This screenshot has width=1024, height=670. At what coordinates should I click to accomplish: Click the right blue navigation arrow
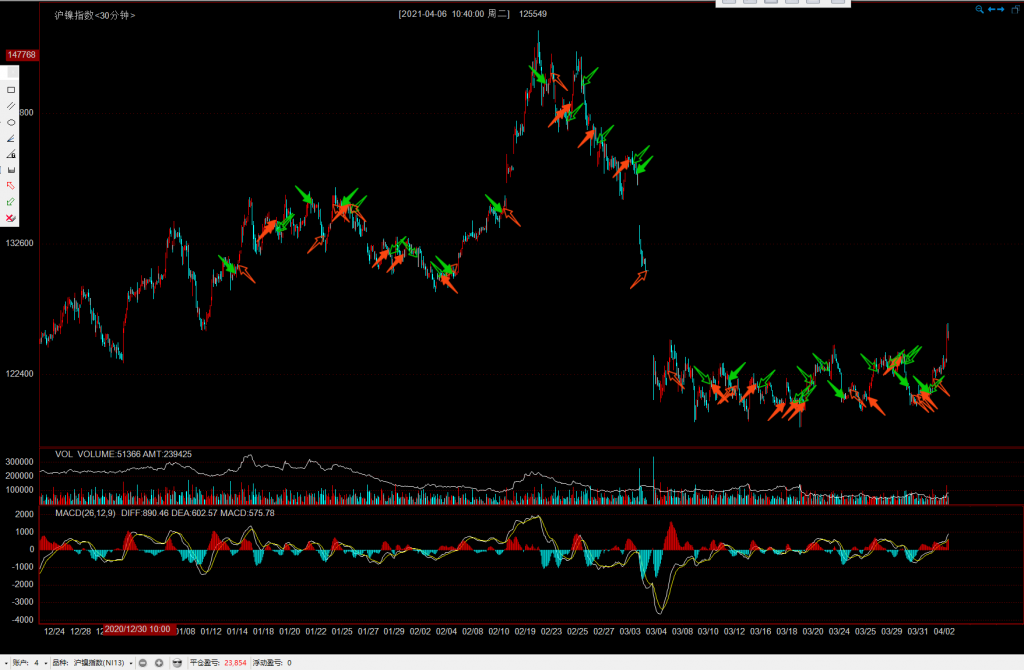pos(1001,9)
